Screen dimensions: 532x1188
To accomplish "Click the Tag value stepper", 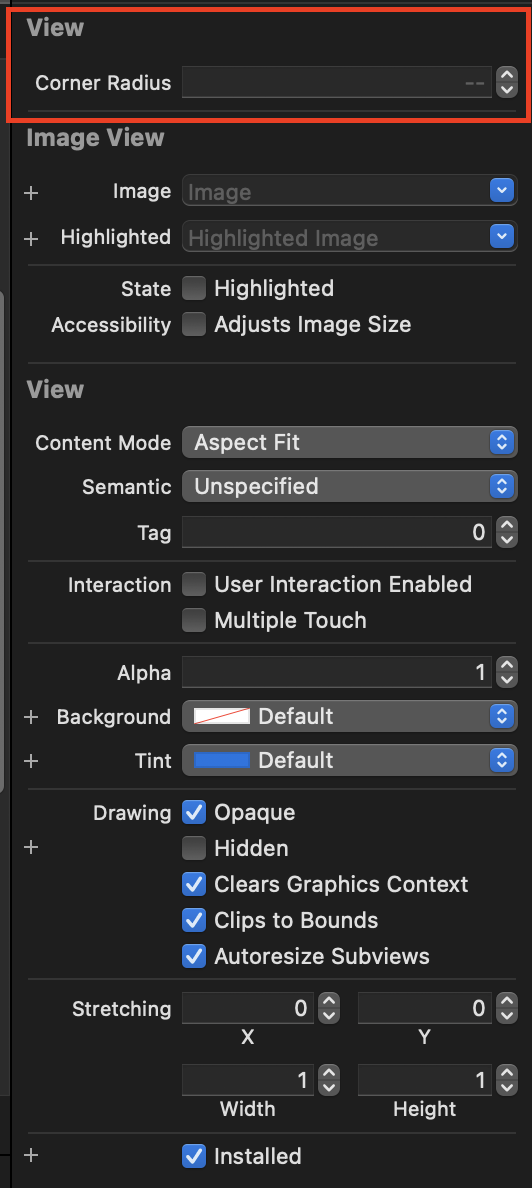I will tap(506, 533).
